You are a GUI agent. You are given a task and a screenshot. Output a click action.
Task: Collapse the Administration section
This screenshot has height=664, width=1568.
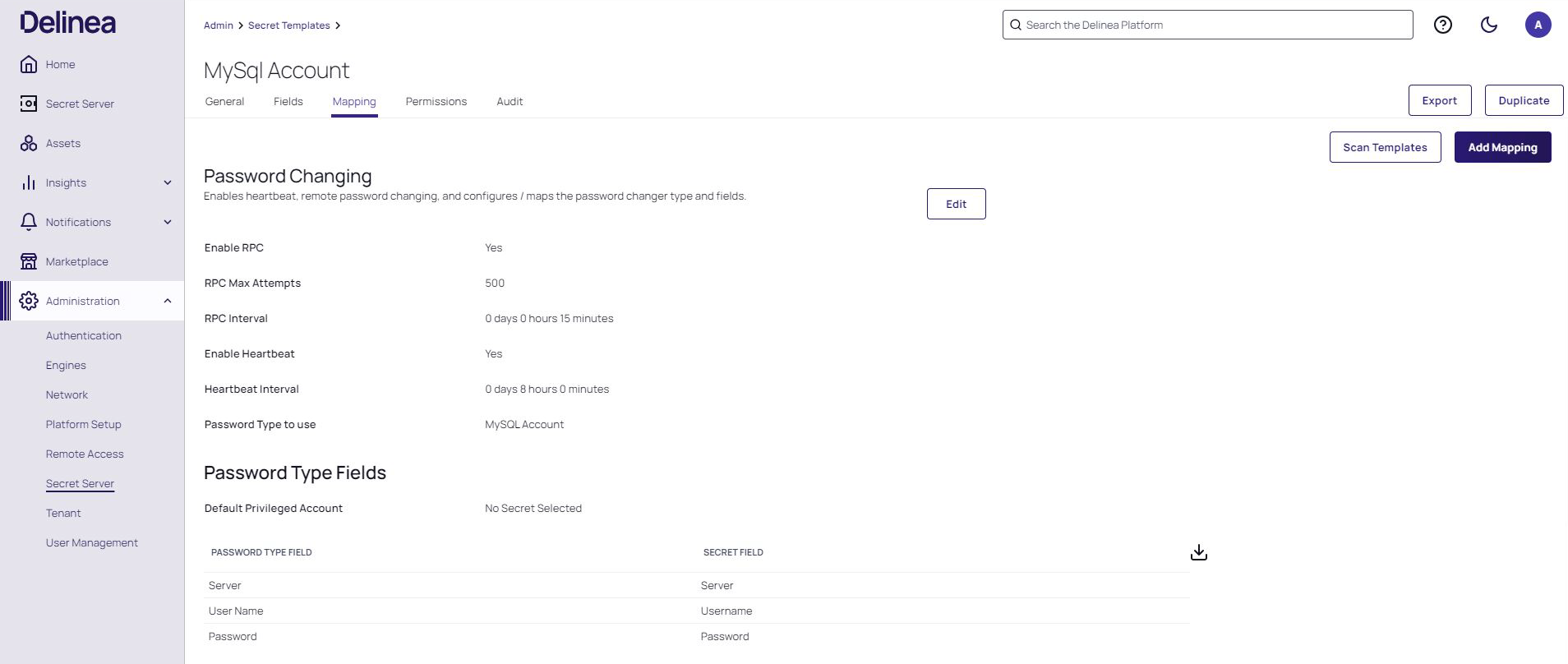[168, 301]
